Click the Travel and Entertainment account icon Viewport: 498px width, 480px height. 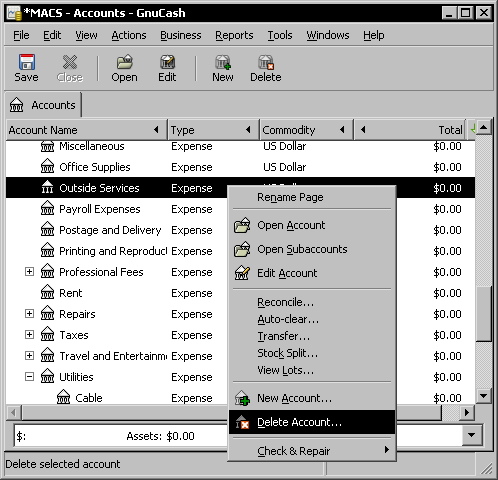47,356
